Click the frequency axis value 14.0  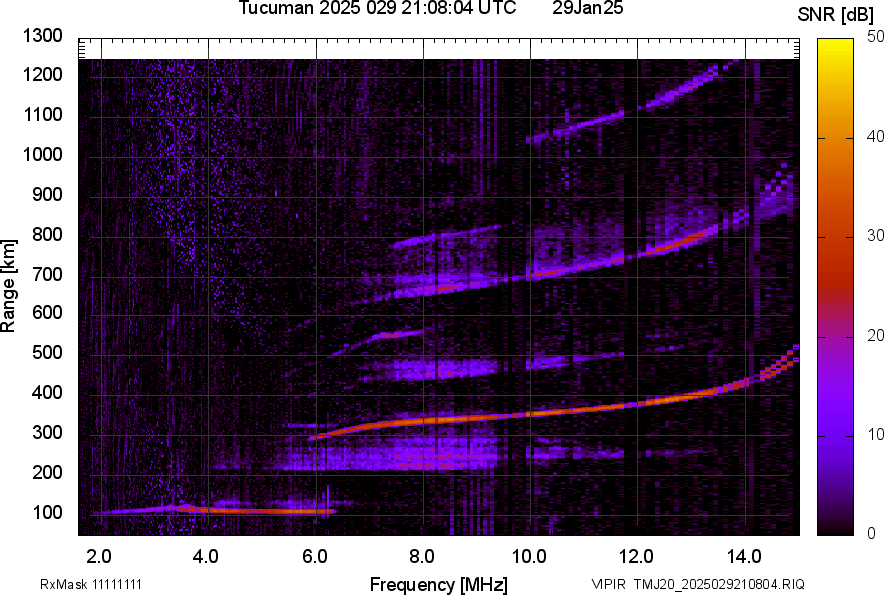744,557
